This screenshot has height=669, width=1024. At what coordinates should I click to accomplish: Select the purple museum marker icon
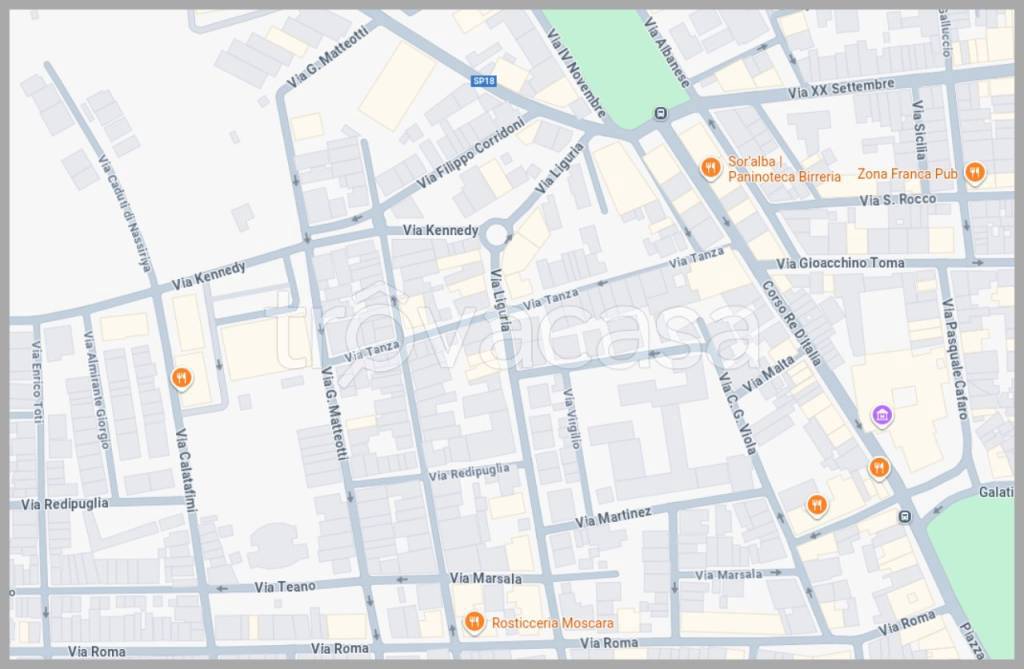[x=881, y=415]
